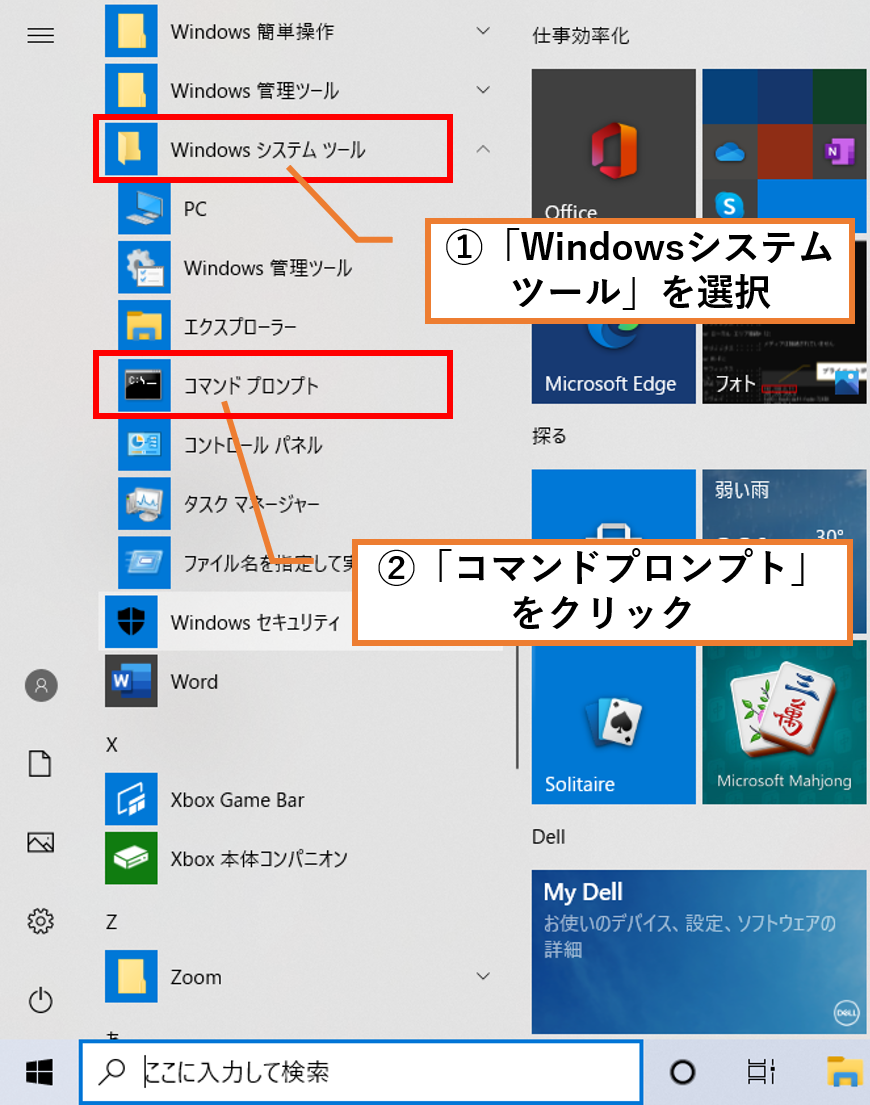This screenshot has width=870, height=1105.
Task: Click the Windows Start button
Action: click(x=39, y=1073)
